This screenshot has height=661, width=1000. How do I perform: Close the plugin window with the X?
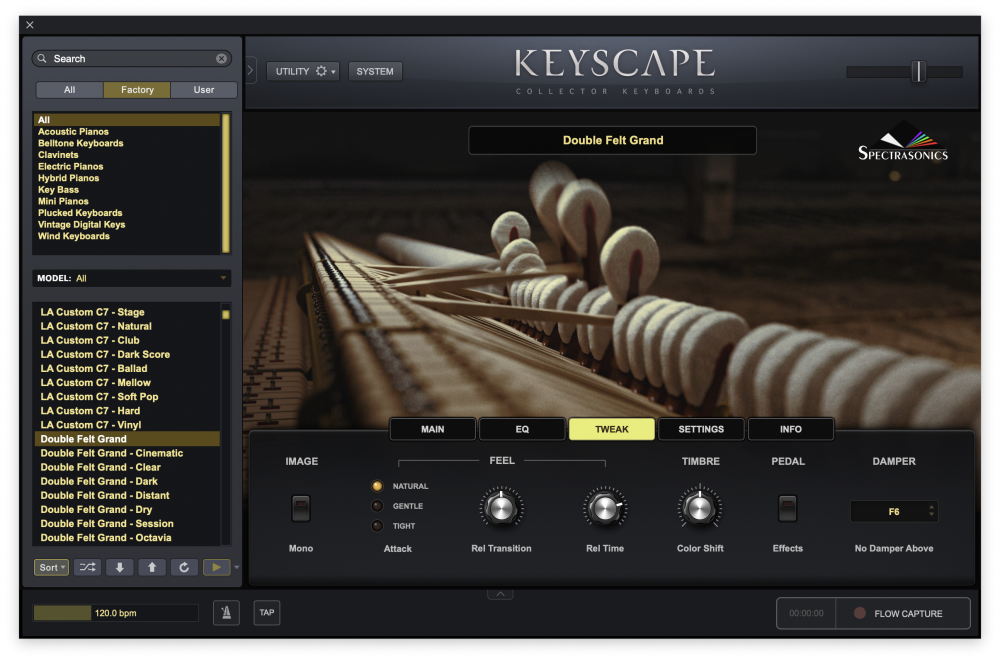pos(30,25)
